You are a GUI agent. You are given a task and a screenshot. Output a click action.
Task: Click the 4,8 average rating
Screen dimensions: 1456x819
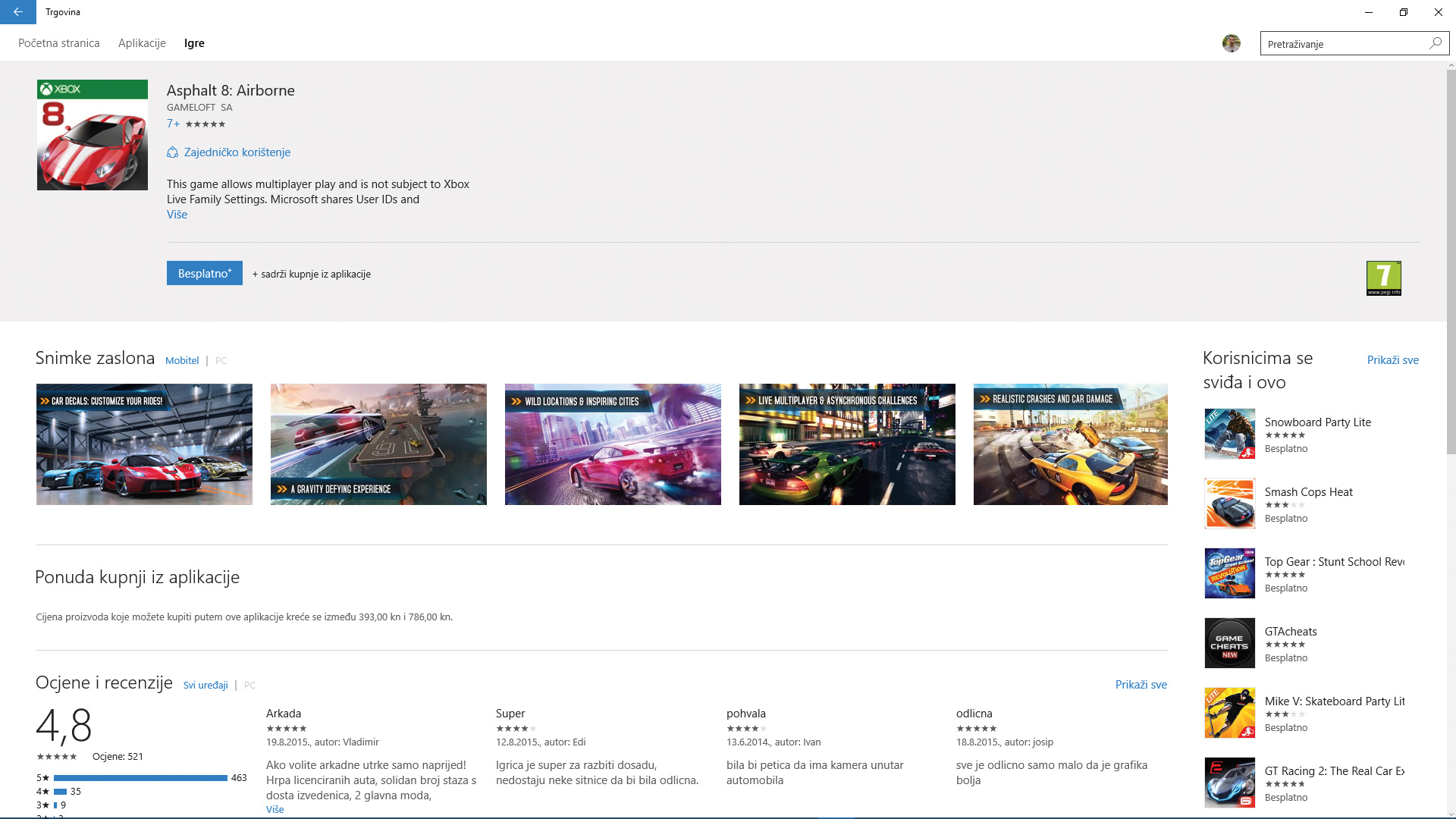tap(64, 725)
